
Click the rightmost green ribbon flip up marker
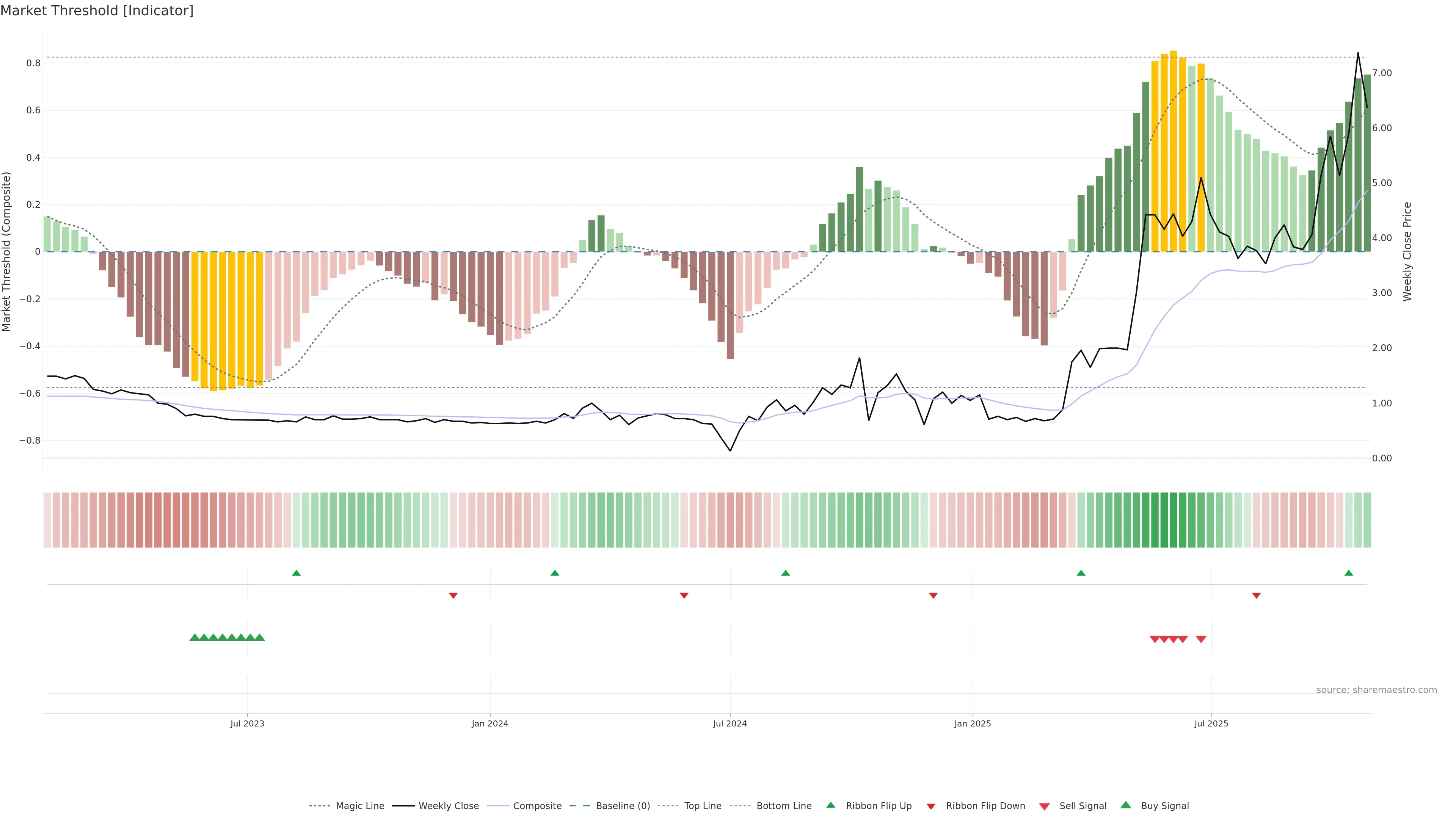point(1349,573)
